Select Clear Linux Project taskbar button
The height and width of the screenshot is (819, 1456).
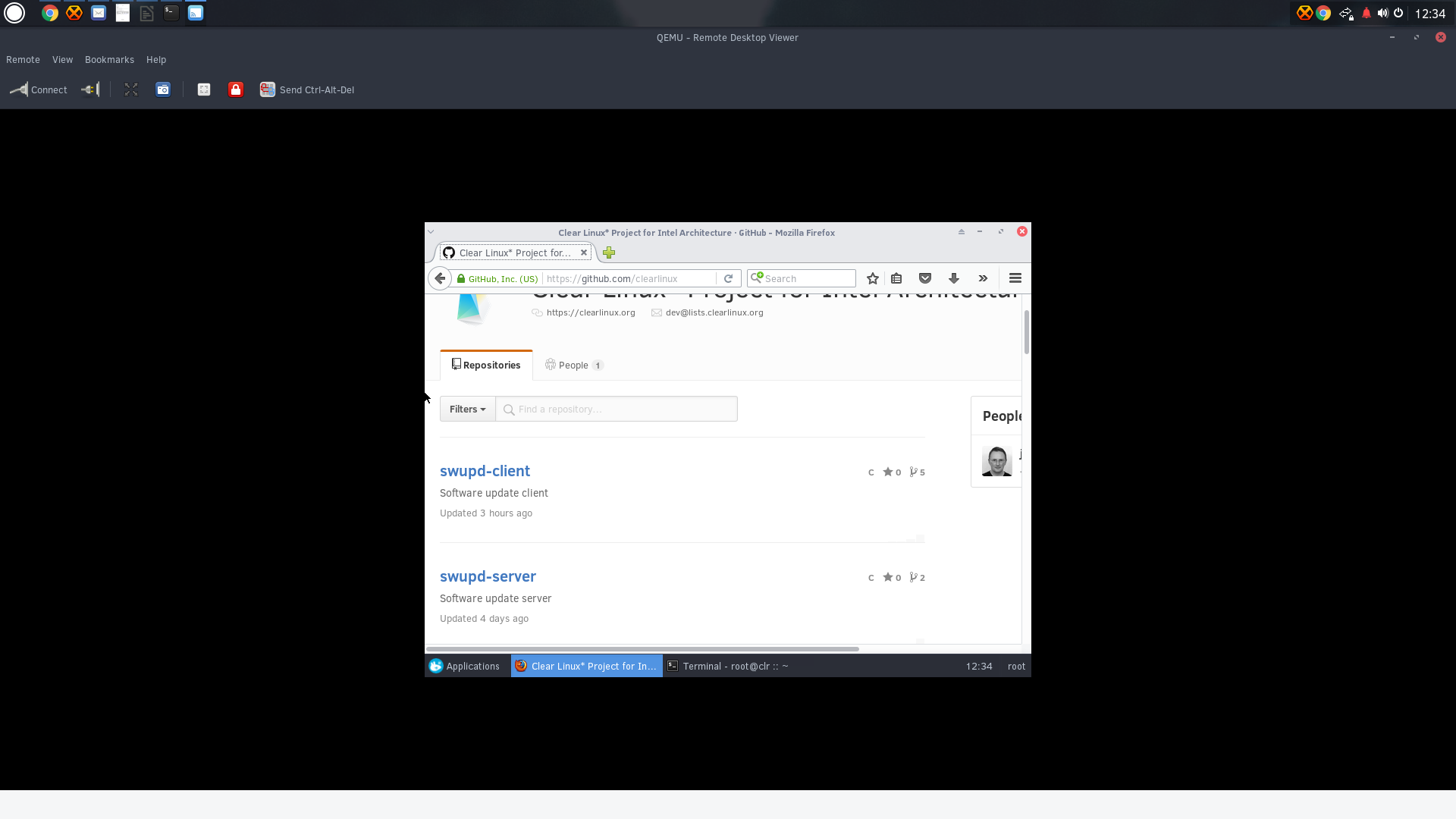click(x=587, y=666)
